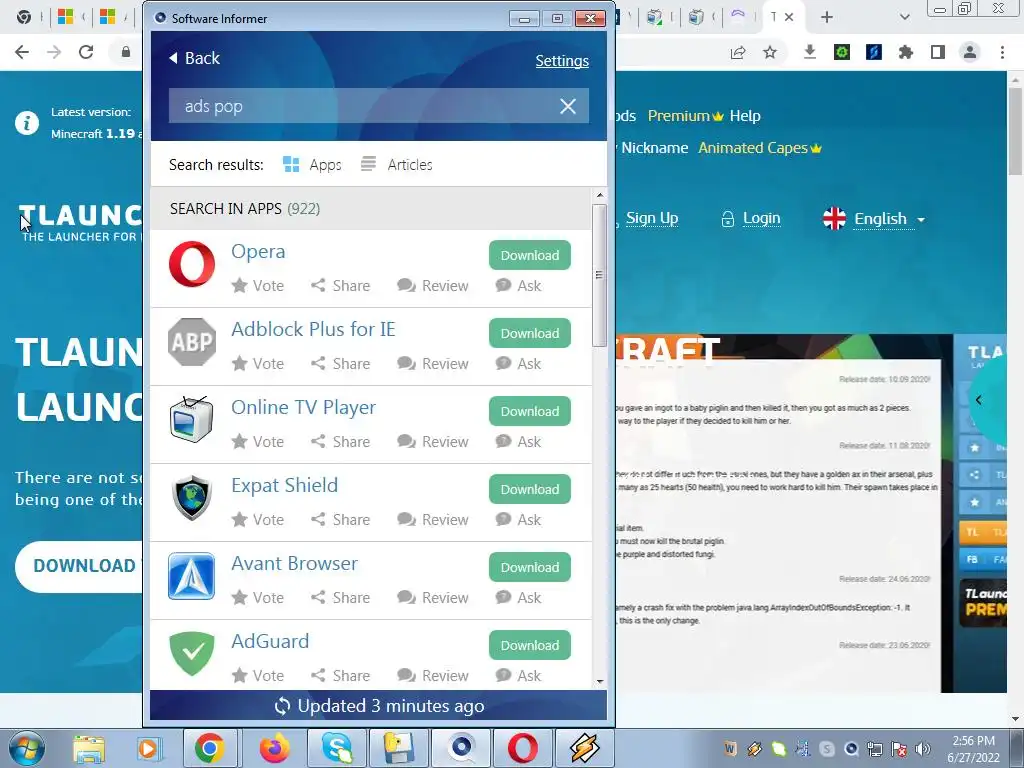Screen dimensions: 1024x768
Task: Open Chrome downloads icon
Action: tap(809, 52)
